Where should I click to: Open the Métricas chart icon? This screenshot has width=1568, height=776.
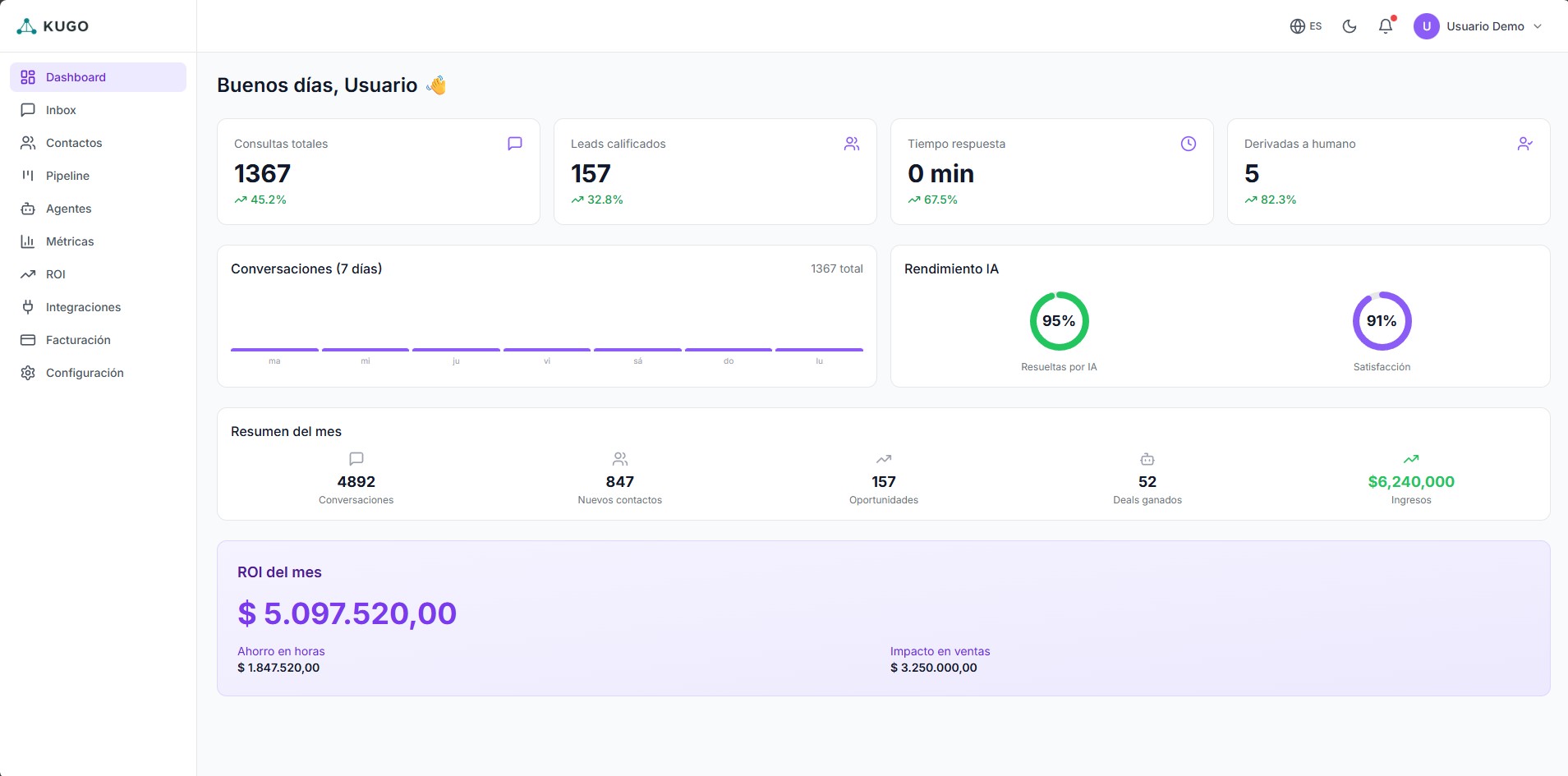pos(28,241)
